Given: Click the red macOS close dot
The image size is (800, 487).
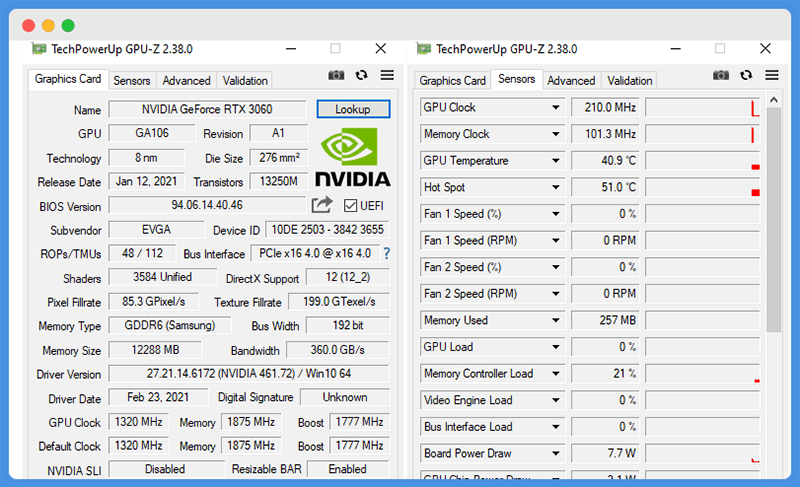Looking at the screenshot, I should pyautogui.click(x=29, y=25).
